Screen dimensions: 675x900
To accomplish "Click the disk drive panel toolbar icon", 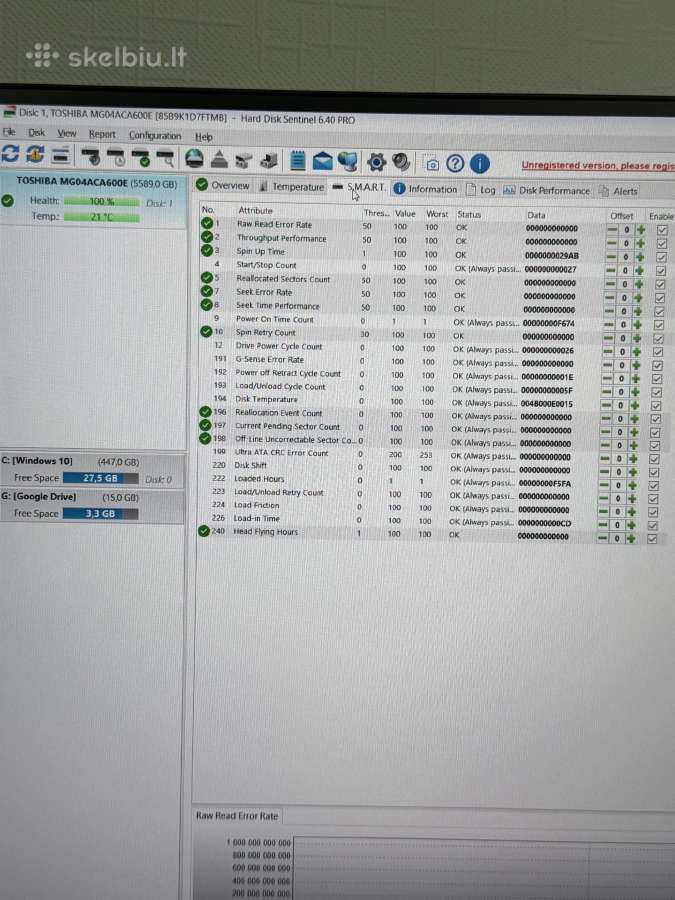I will click(x=60, y=155).
